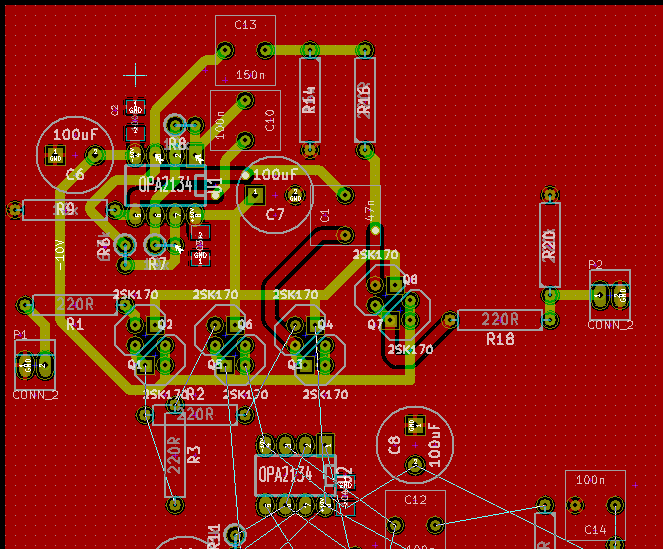Select the R2 reference label
The height and width of the screenshot is (549, 663).
pyautogui.click(x=195, y=394)
